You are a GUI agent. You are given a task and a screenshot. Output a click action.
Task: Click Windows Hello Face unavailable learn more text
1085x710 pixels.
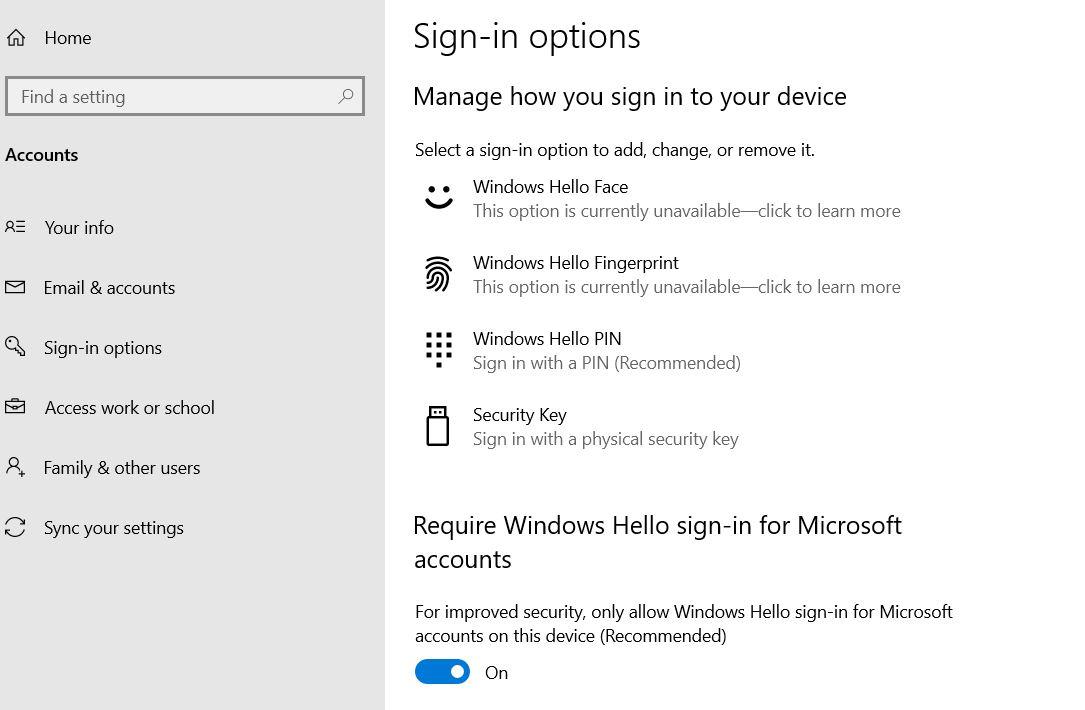pyautogui.click(x=686, y=211)
